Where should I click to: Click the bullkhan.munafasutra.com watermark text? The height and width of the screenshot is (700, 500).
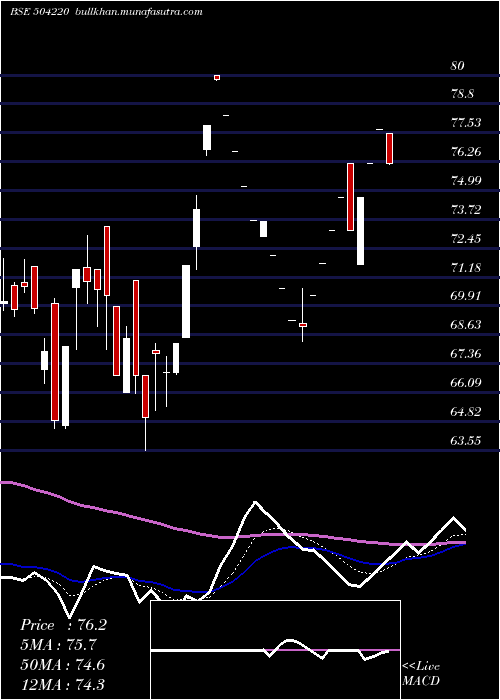pos(139,12)
